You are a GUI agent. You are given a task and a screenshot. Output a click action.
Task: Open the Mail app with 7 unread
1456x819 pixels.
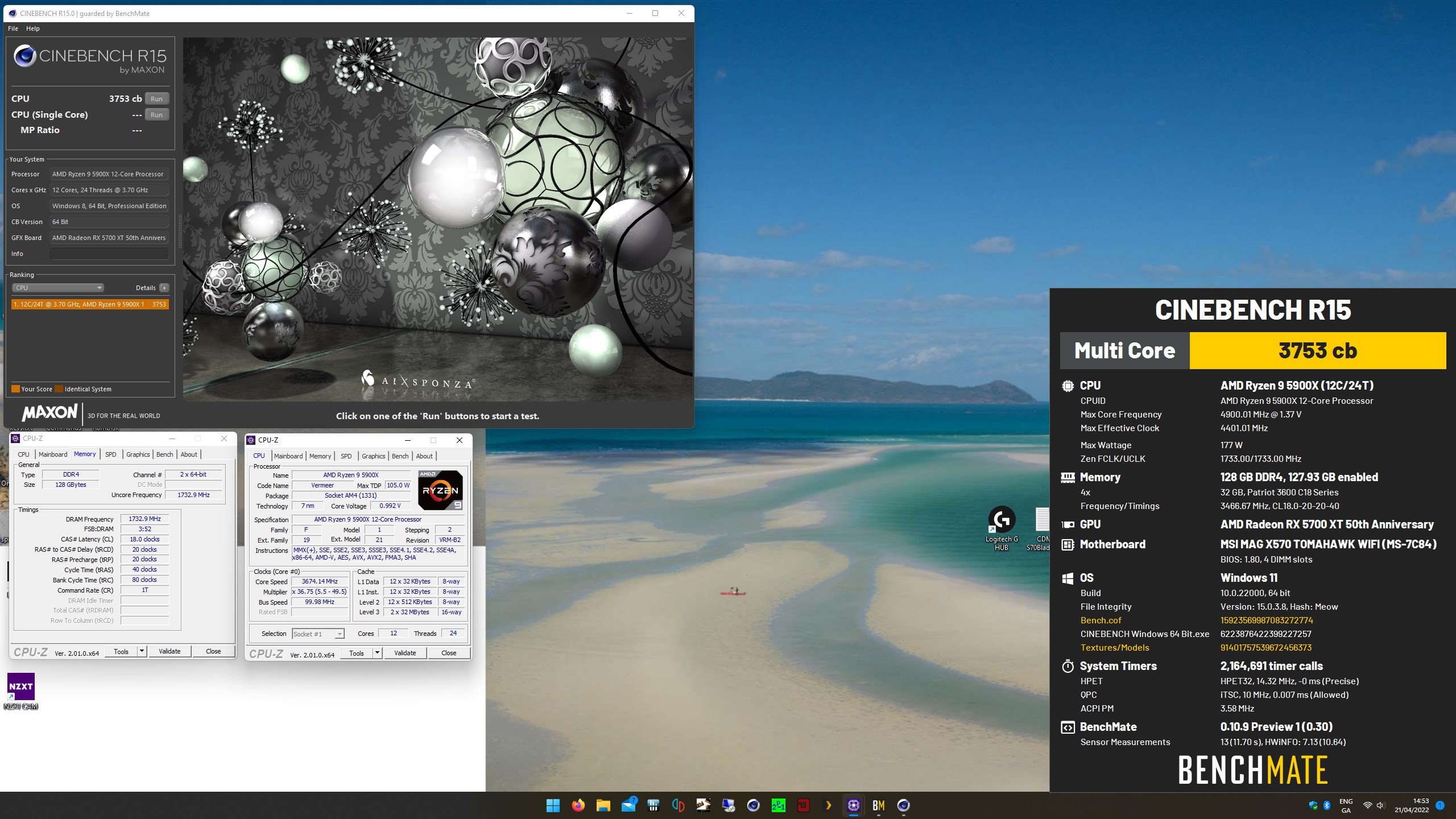coord(628,805)
